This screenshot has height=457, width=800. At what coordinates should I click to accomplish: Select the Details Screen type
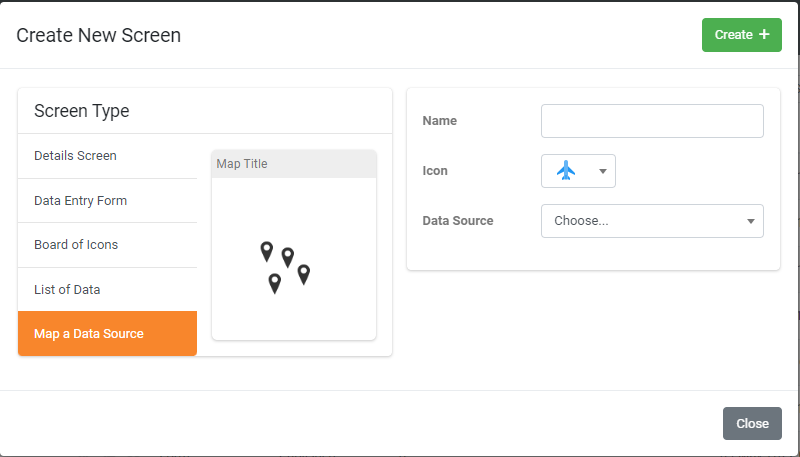click(107, 156)
